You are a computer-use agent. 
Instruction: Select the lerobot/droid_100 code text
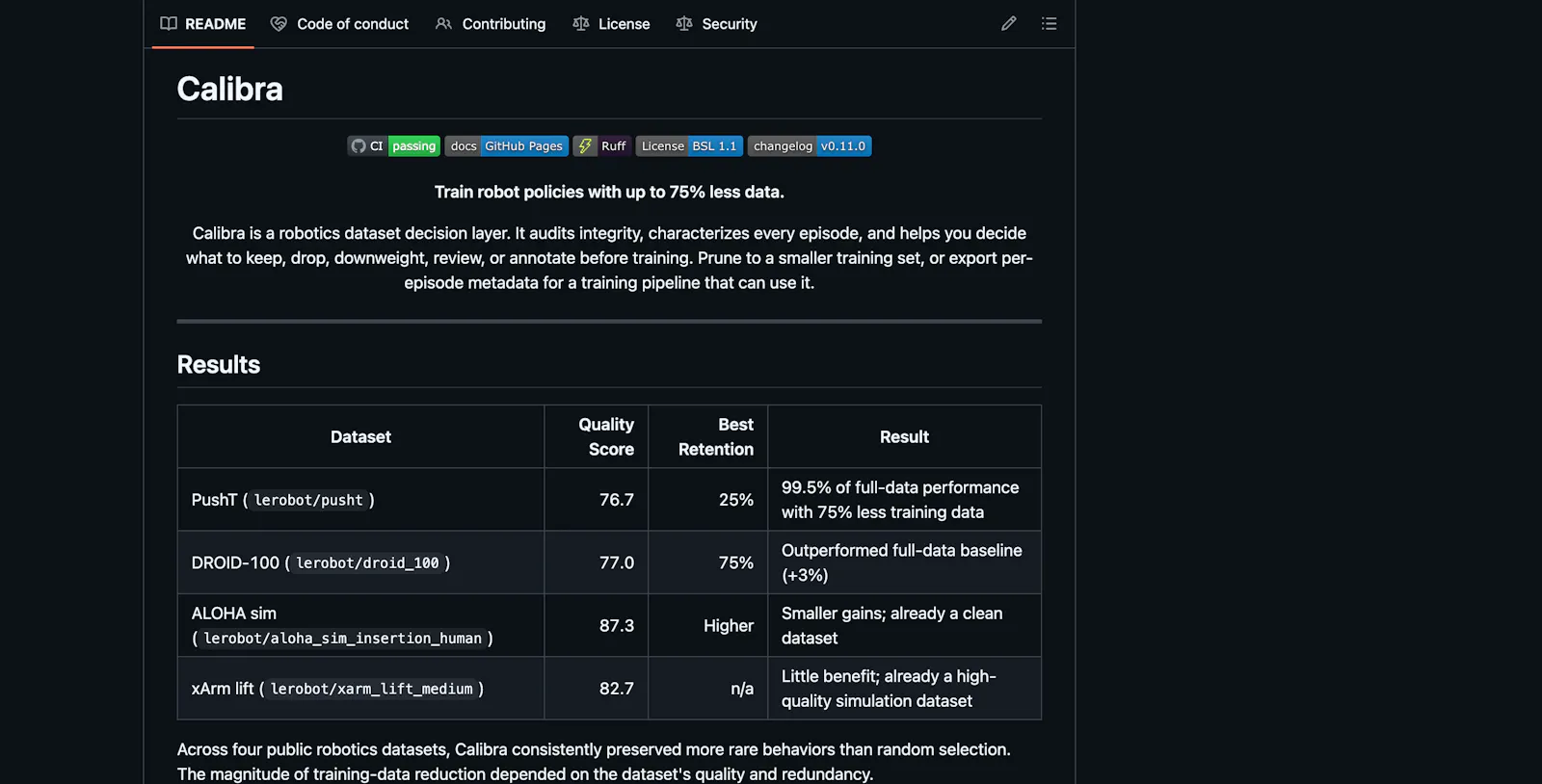367,563
